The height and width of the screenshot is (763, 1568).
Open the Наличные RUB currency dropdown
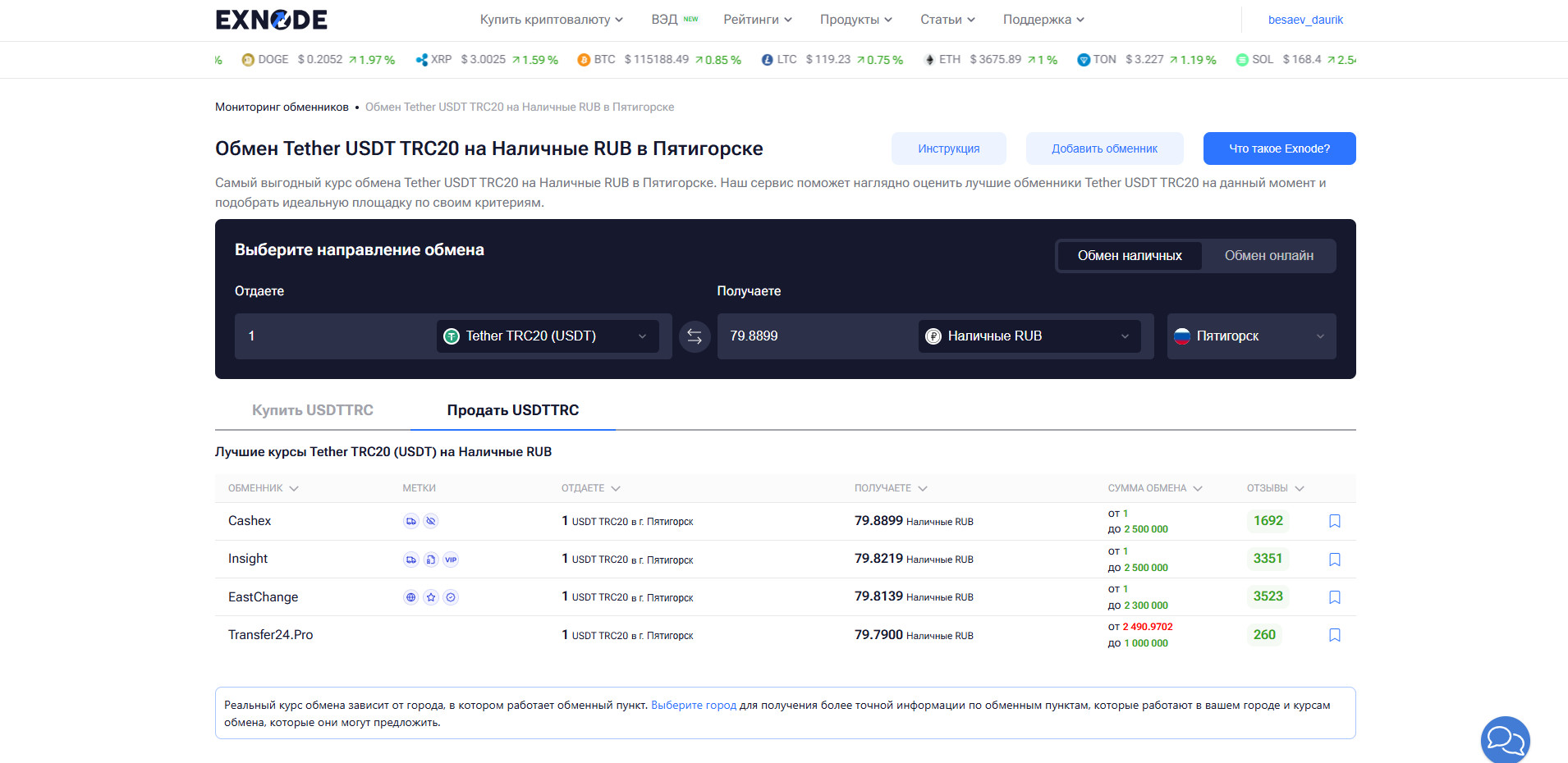pyautogui.click(x=1029, y=336)
